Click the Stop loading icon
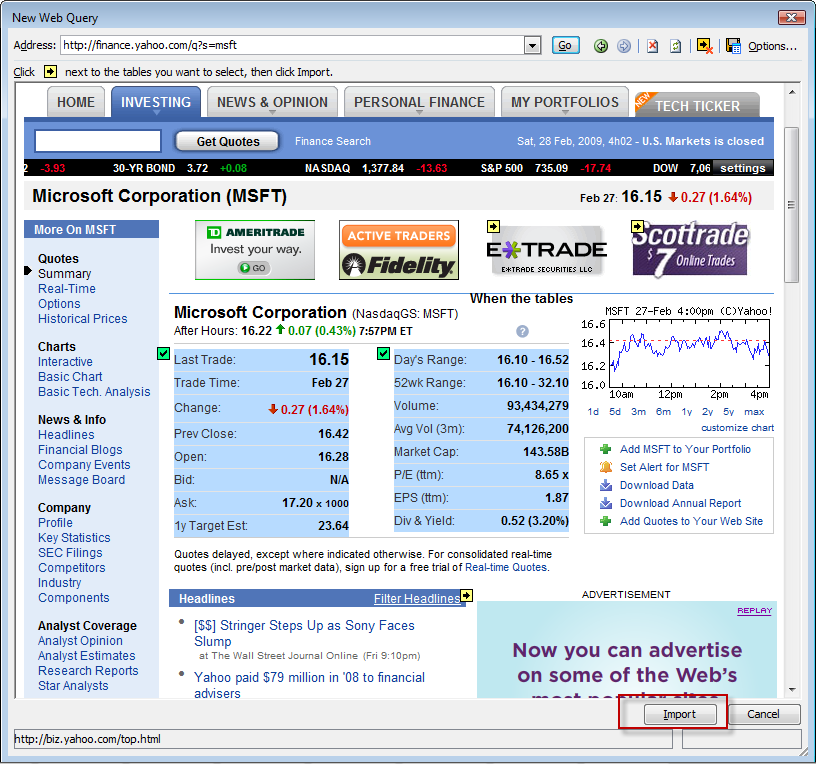This screenshot has height=764, width=816. pos(652,46)
